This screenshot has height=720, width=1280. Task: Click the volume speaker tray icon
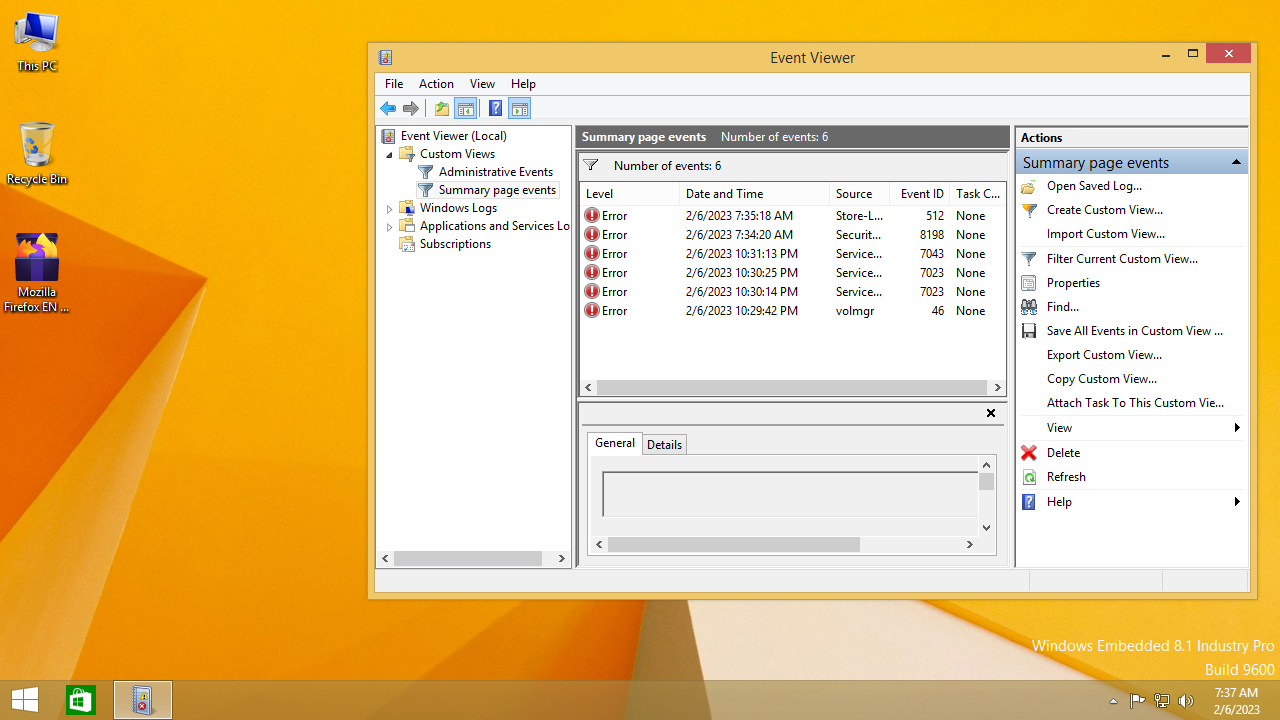coord(1186,701)
